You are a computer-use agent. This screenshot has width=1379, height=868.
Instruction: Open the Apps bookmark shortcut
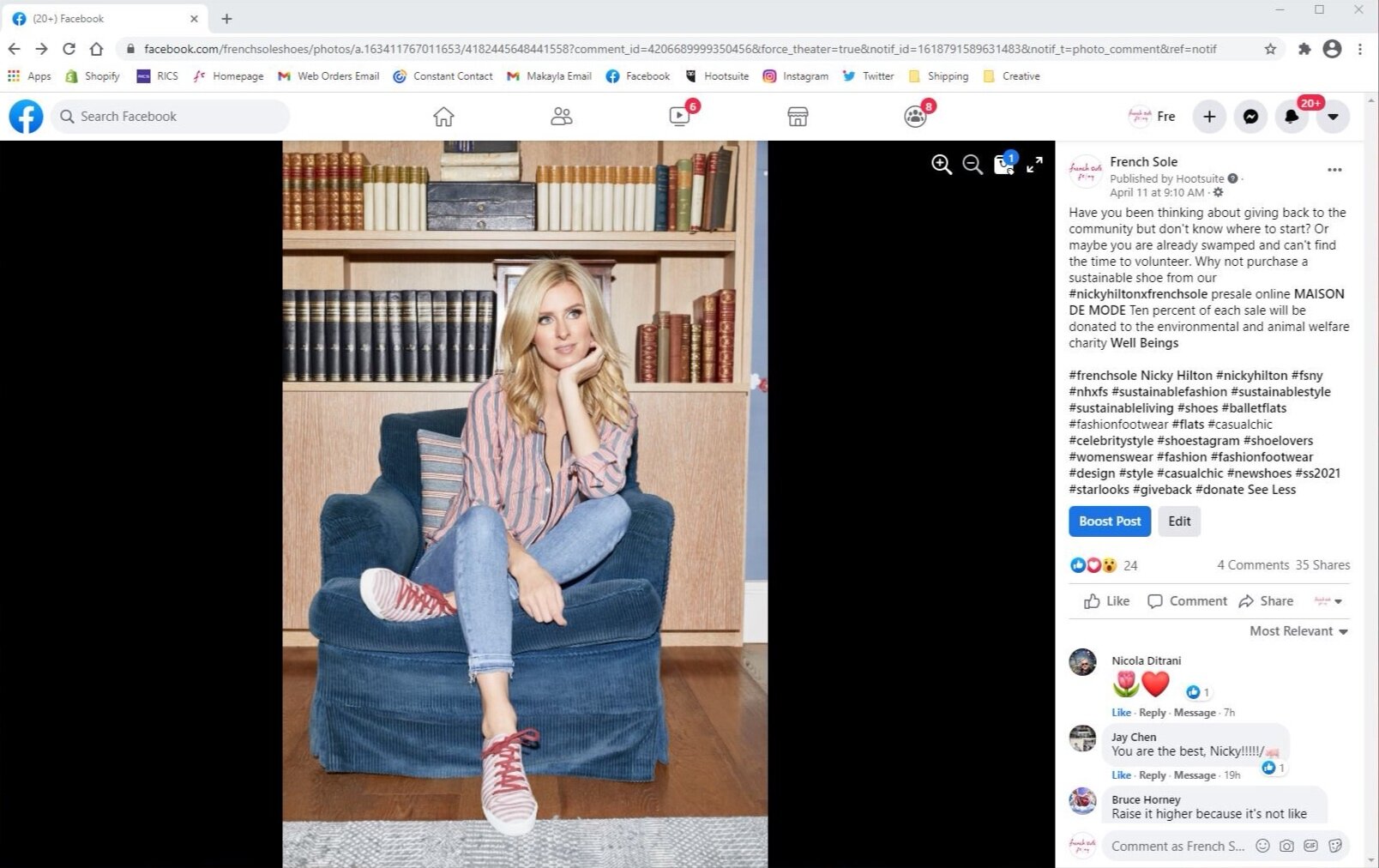29,76
